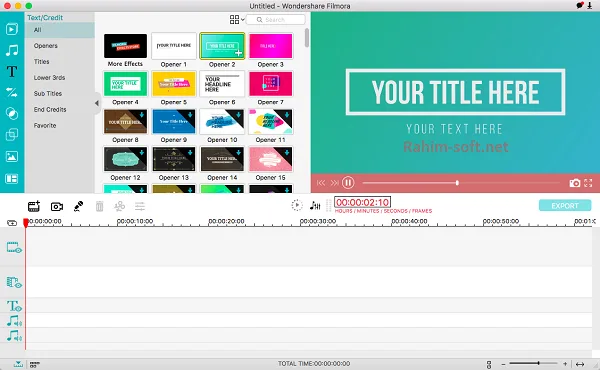Open the Elements image icon in sidebar
600x370 pixels.
click(x=12, y=156)
